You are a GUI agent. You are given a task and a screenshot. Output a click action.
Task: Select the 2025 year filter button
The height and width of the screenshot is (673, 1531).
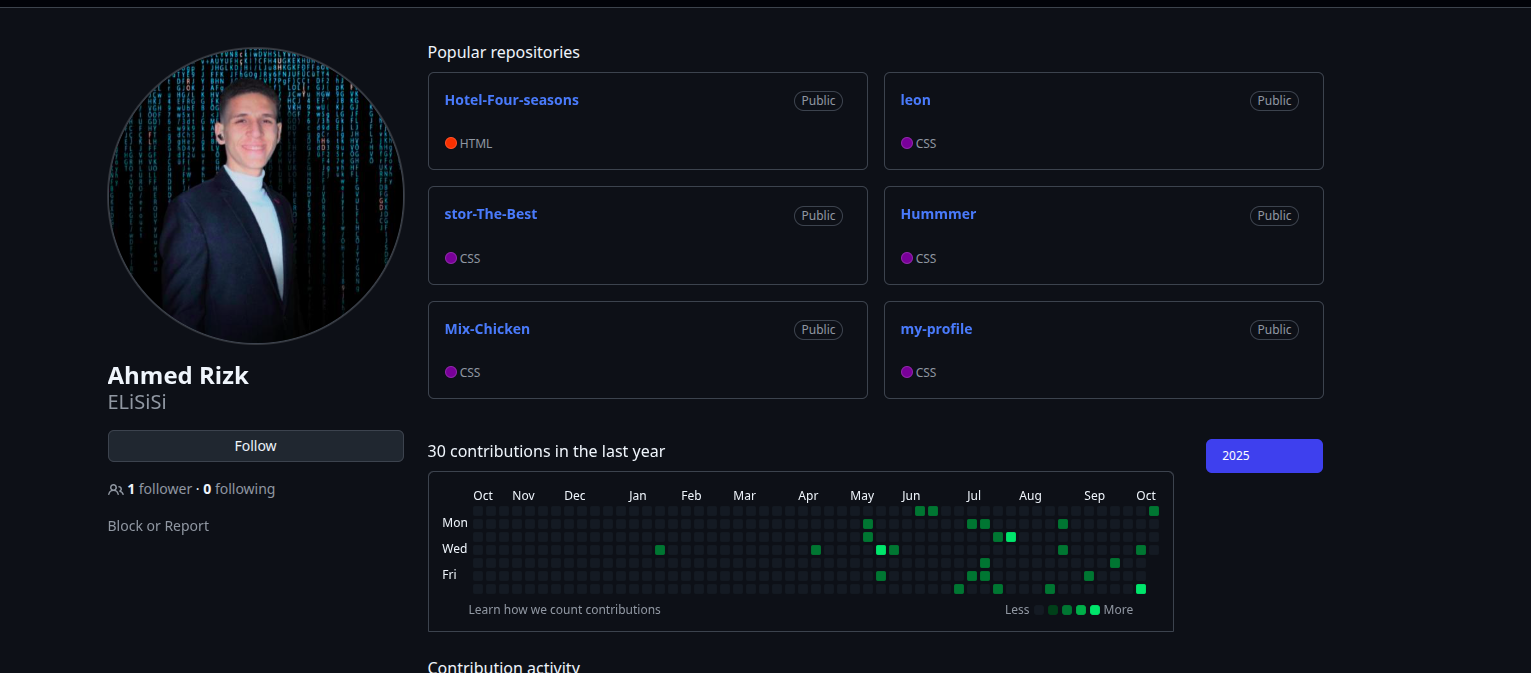tap(1263, 456)
